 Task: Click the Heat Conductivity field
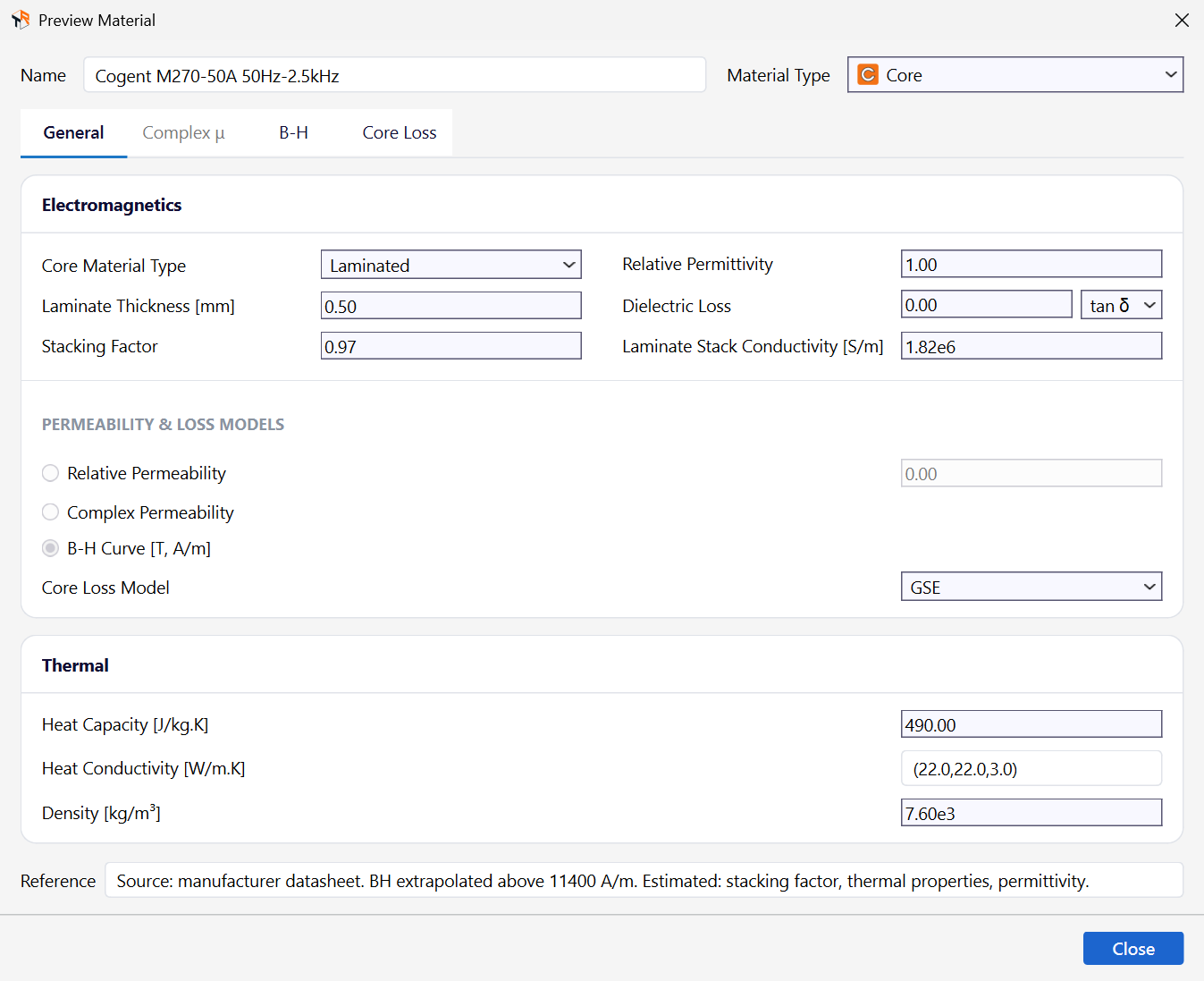[1031, 768]
